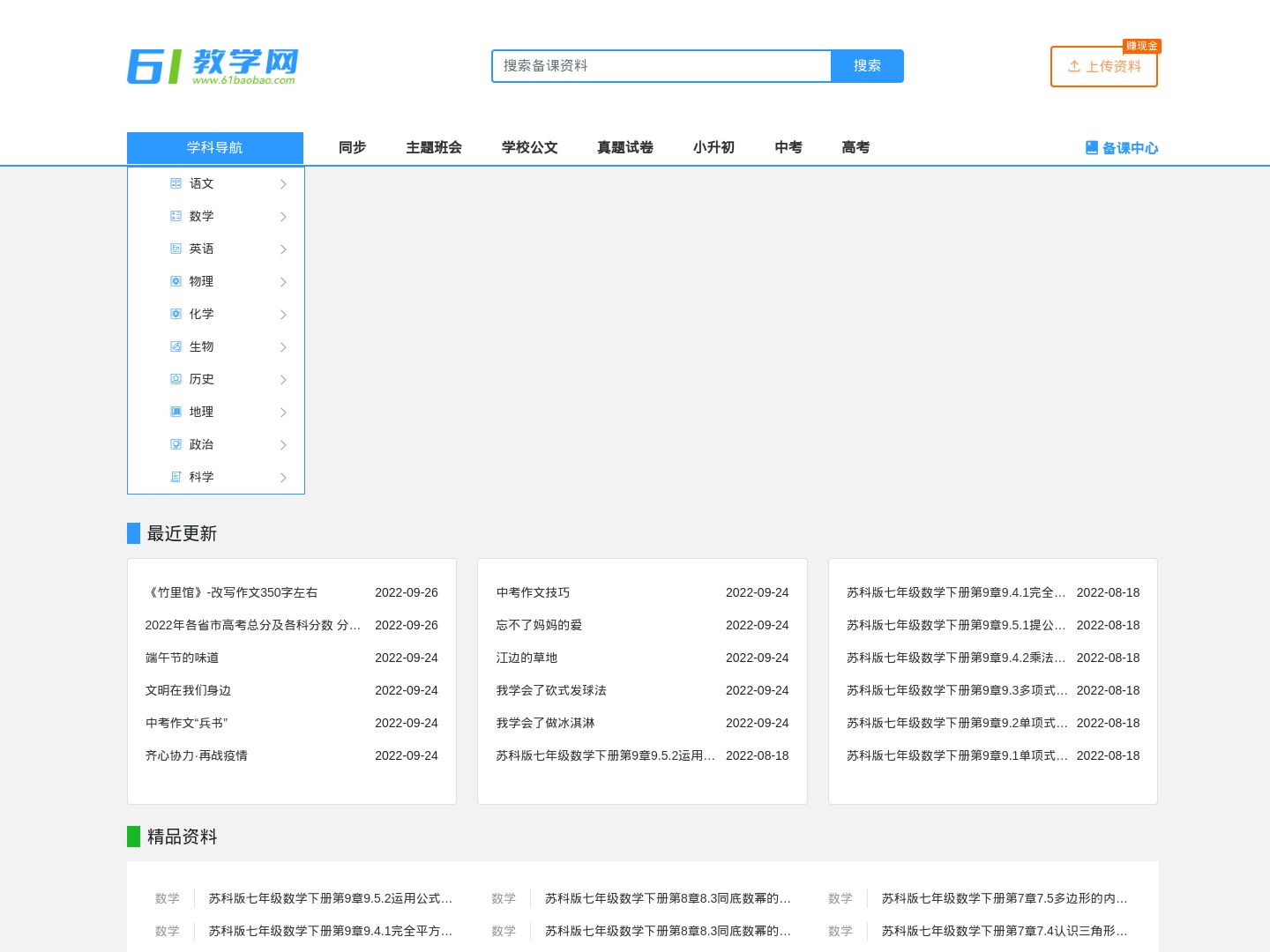The height and width of the screenshot is (952, 1270).
Task: Click the 数学 subject icon
Action: point(176,216)
